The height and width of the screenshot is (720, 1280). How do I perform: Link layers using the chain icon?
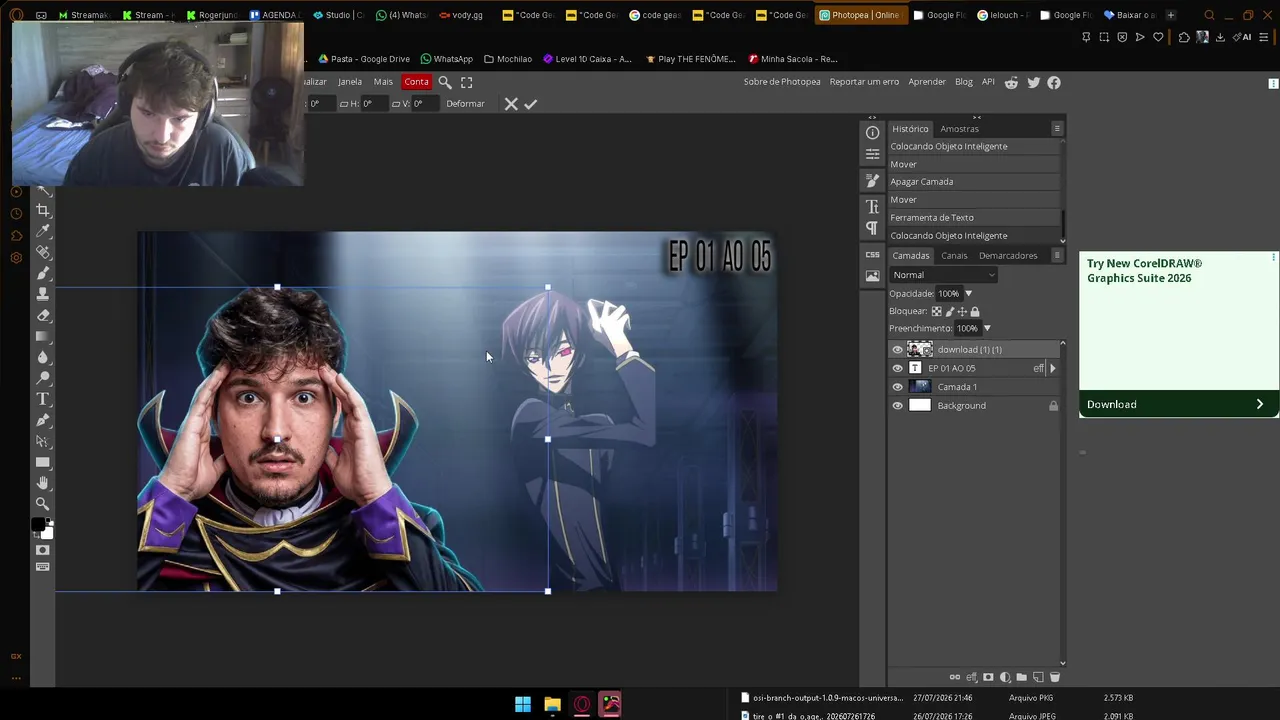954,677
